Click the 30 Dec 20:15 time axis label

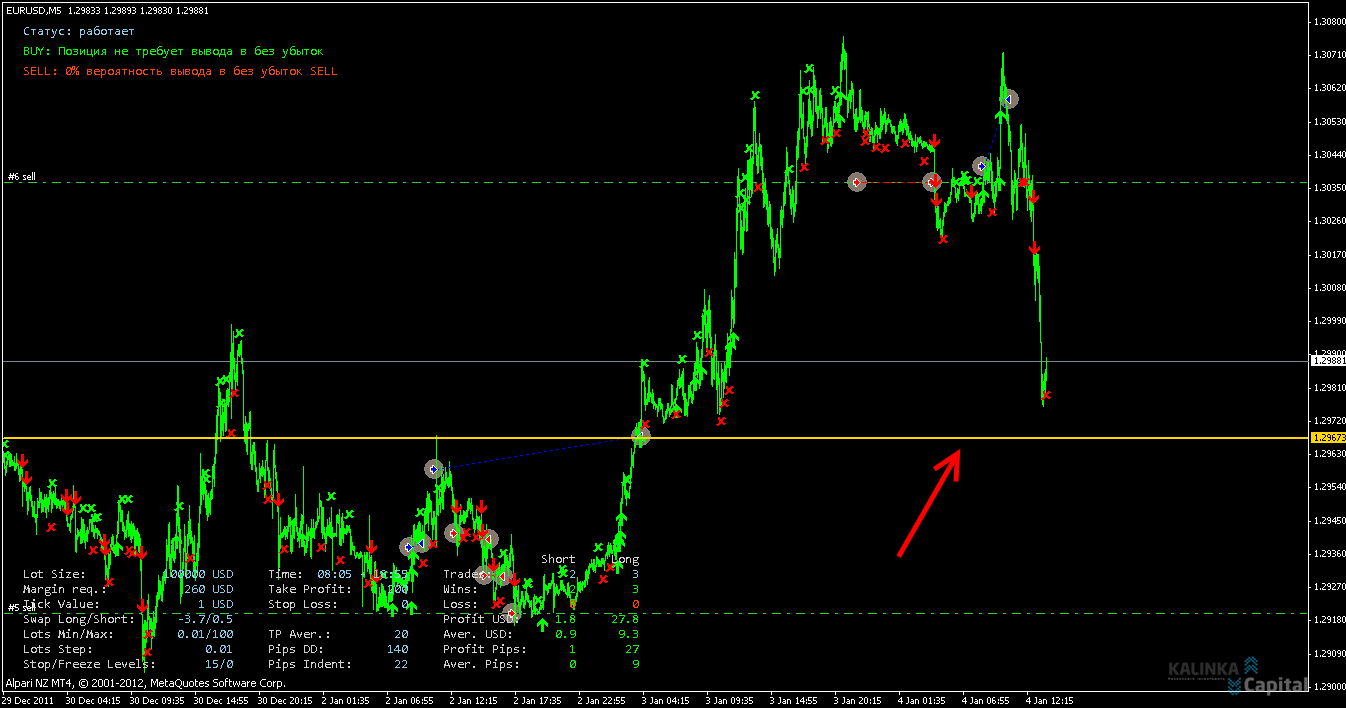[x=287, y=700]
